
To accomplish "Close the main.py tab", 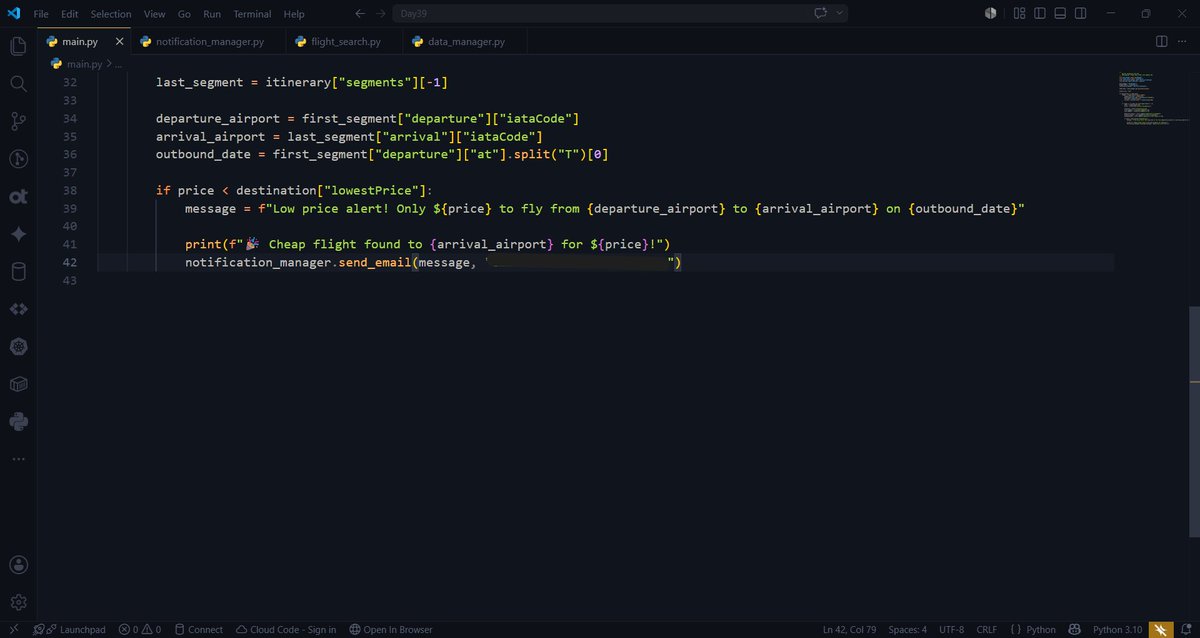I will point(119,42).
